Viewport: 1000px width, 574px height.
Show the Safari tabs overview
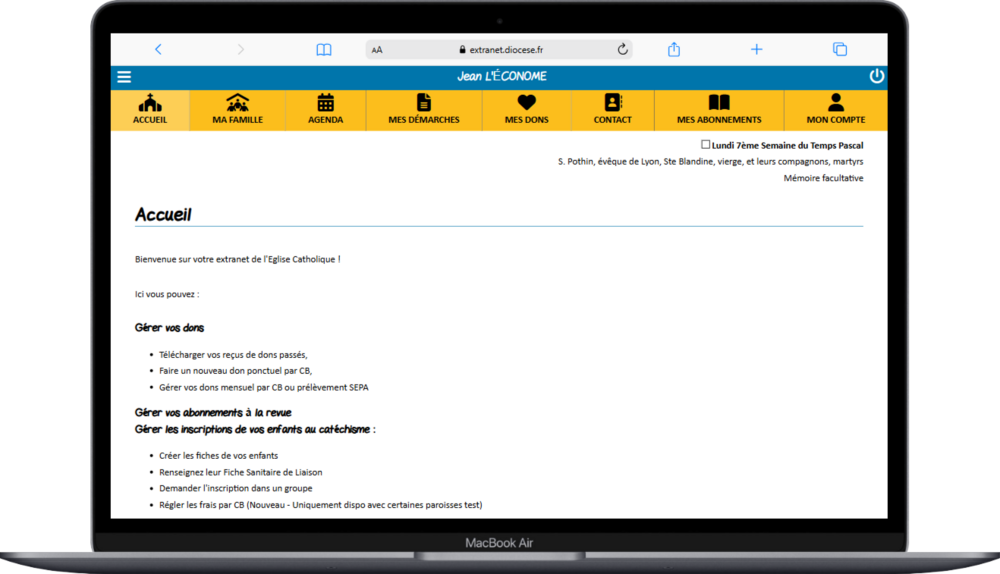[x=840, y=49]
